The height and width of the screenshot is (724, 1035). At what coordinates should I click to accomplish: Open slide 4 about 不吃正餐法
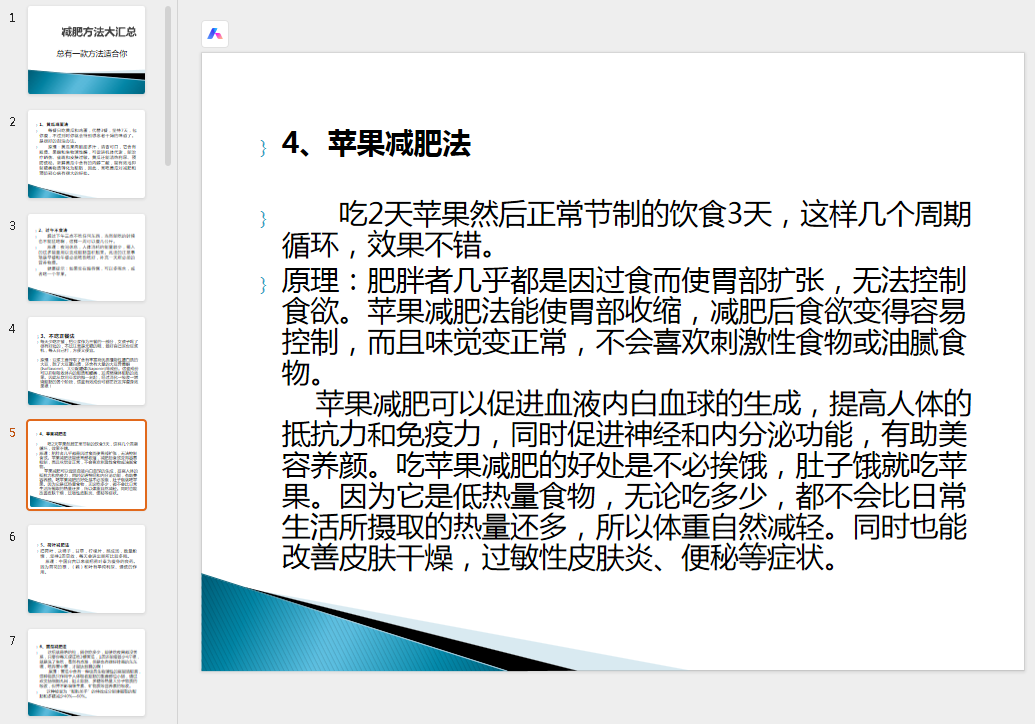click(86, 360)
